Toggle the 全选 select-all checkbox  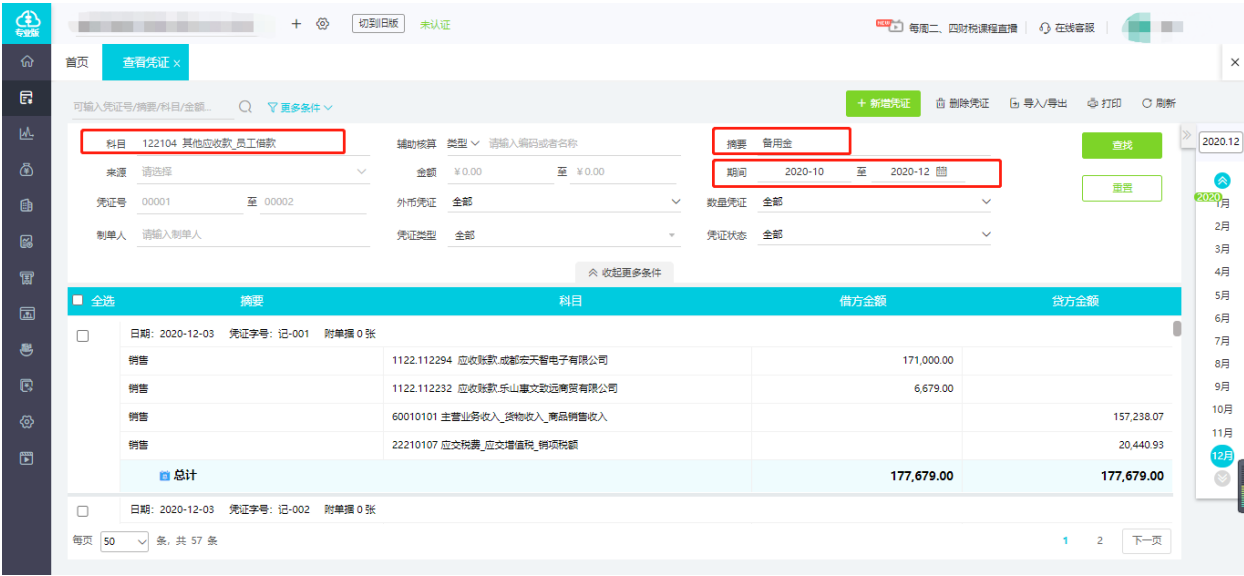click(78, 300)
